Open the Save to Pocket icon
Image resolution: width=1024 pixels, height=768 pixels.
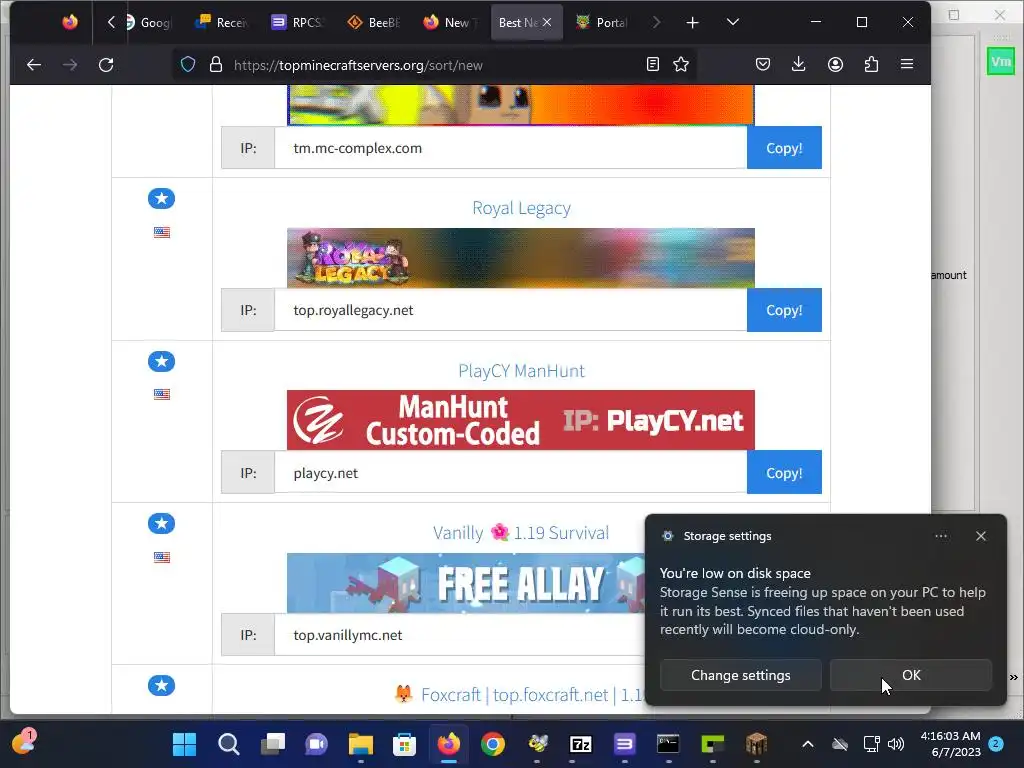(x=763, y=64)
